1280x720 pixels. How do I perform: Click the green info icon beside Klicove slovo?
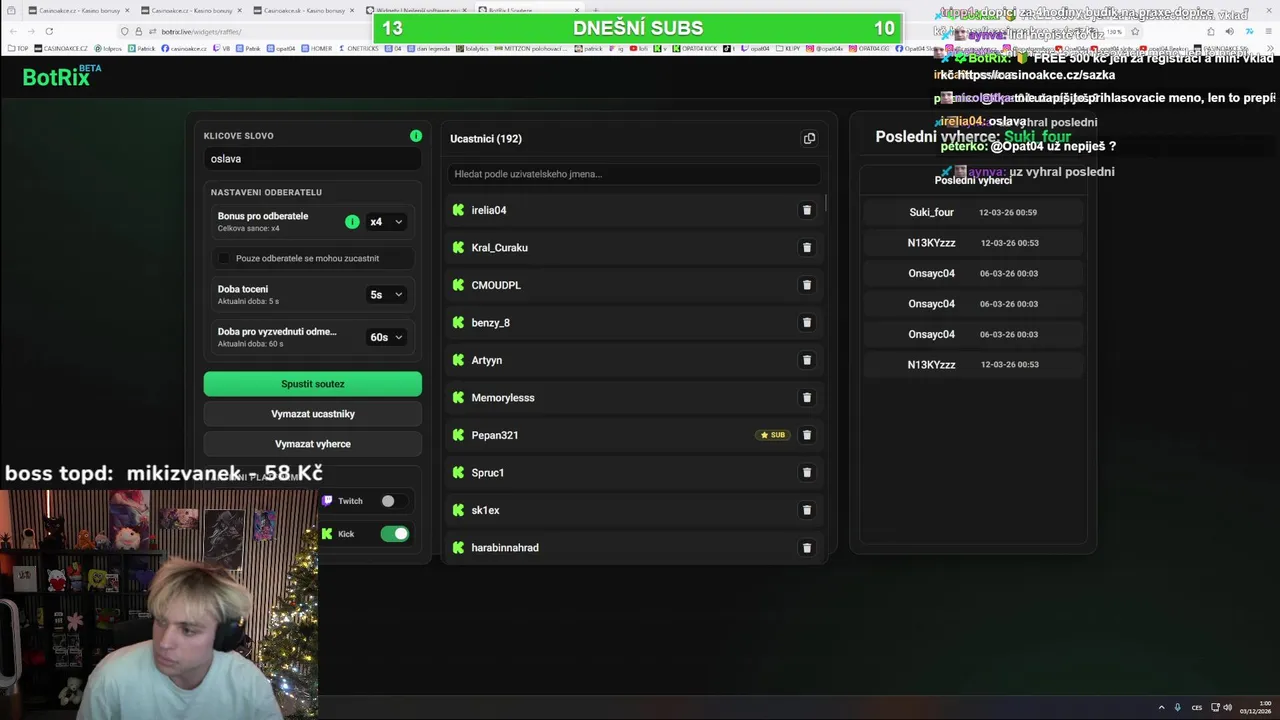tap(416, 136)
